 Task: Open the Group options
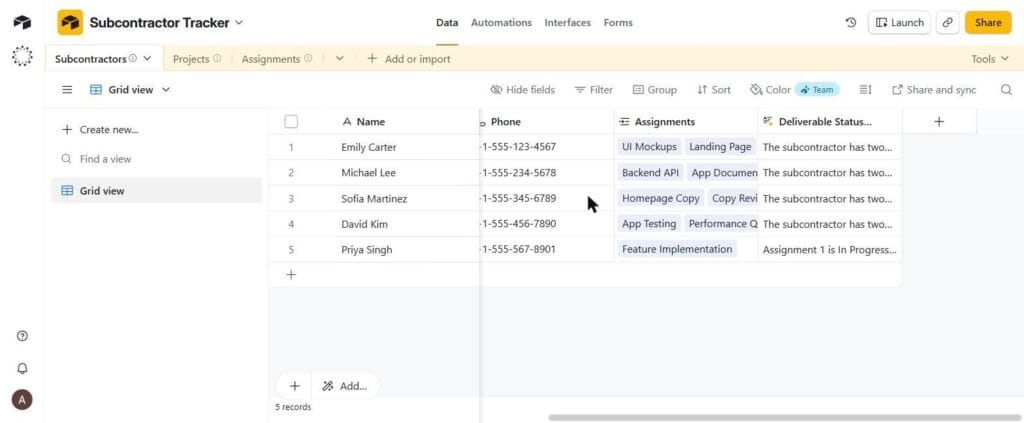click(x=654, y=90)
